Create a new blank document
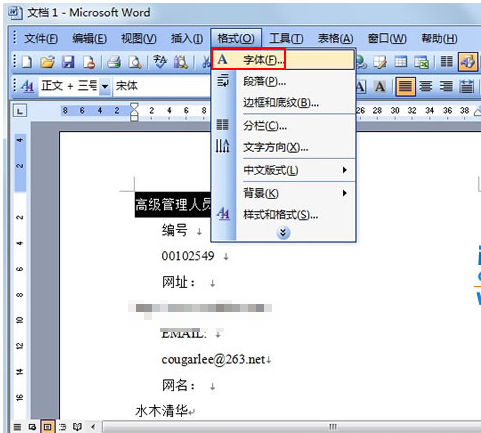481x433 pixels. pyautogui.click(x=27, y=62)
